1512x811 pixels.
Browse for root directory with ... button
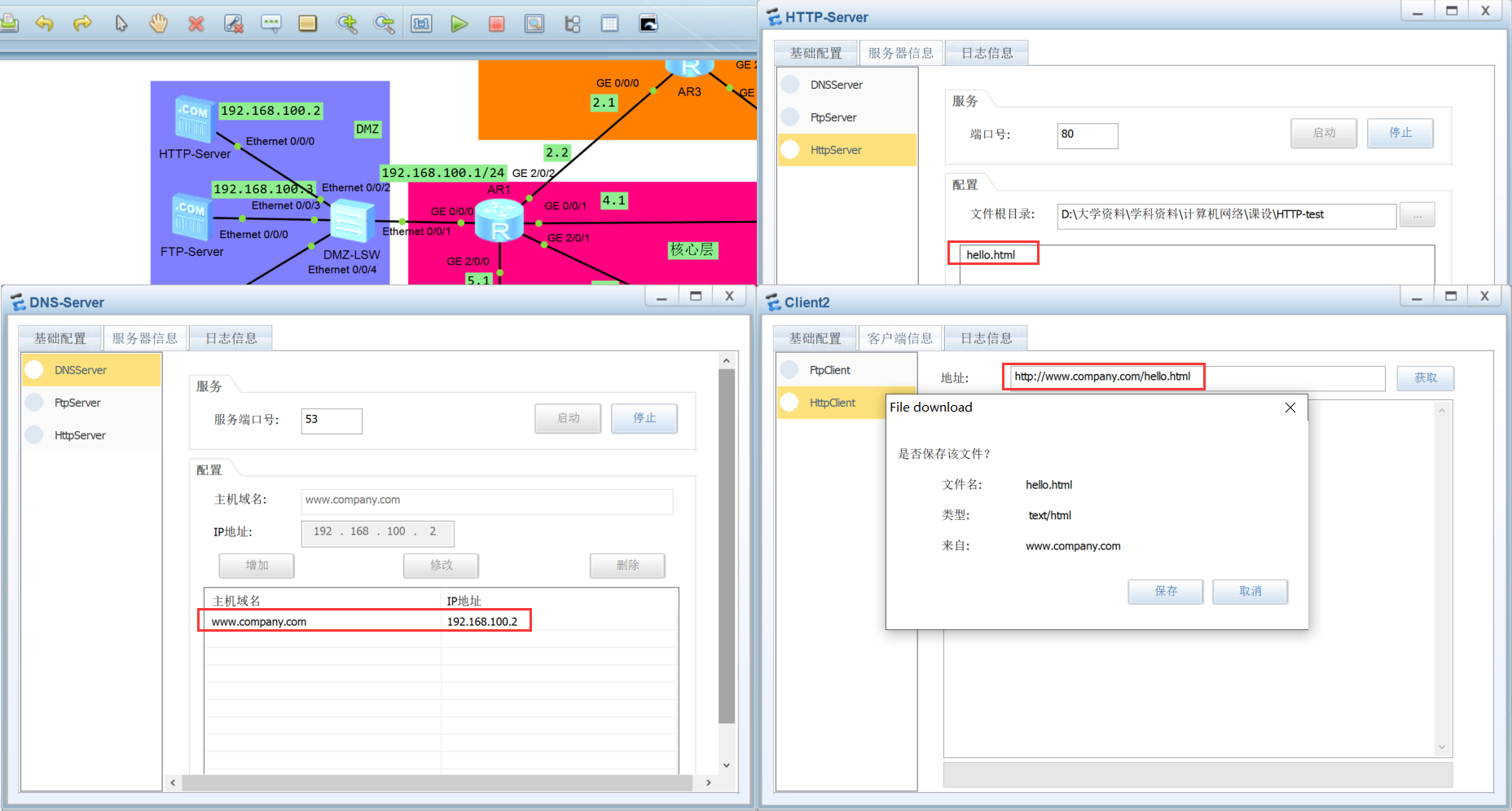[1417, 215]
